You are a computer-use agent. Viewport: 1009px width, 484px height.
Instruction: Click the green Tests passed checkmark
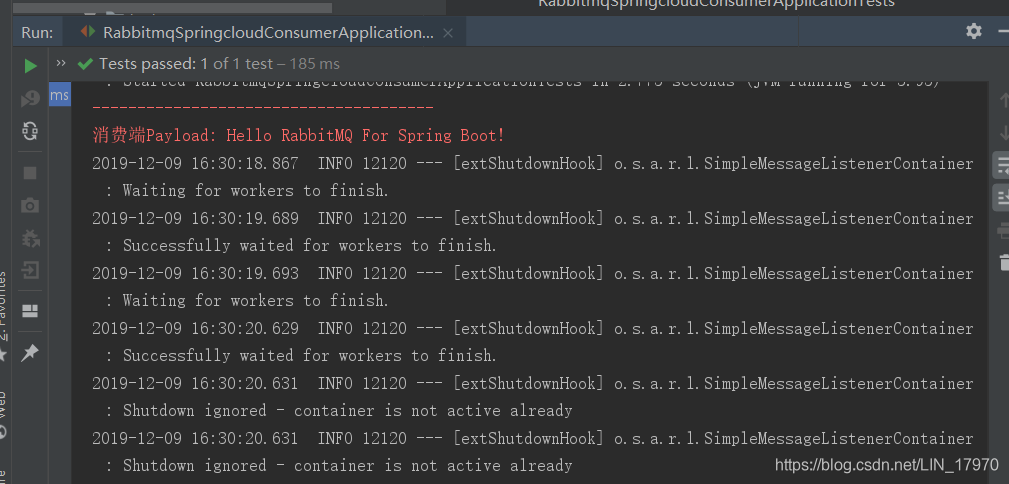[x=85, y=64]
